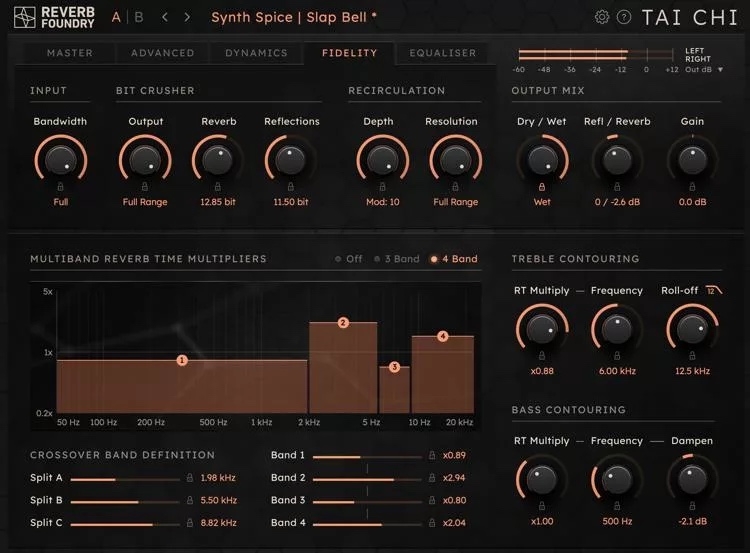Click the Split B frequency slider
Screen dimensions: 750x553
coord(125,502)
